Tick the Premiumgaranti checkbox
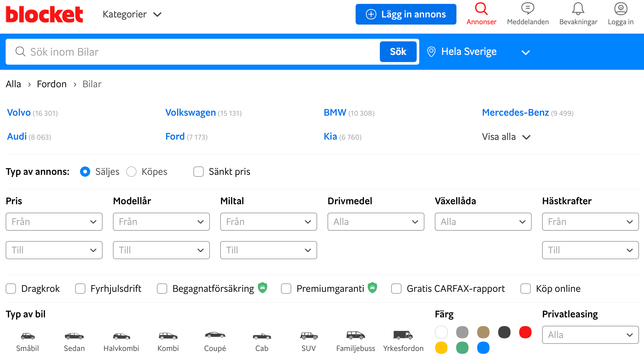Viewport: 644px width, 360px height. 286,289
